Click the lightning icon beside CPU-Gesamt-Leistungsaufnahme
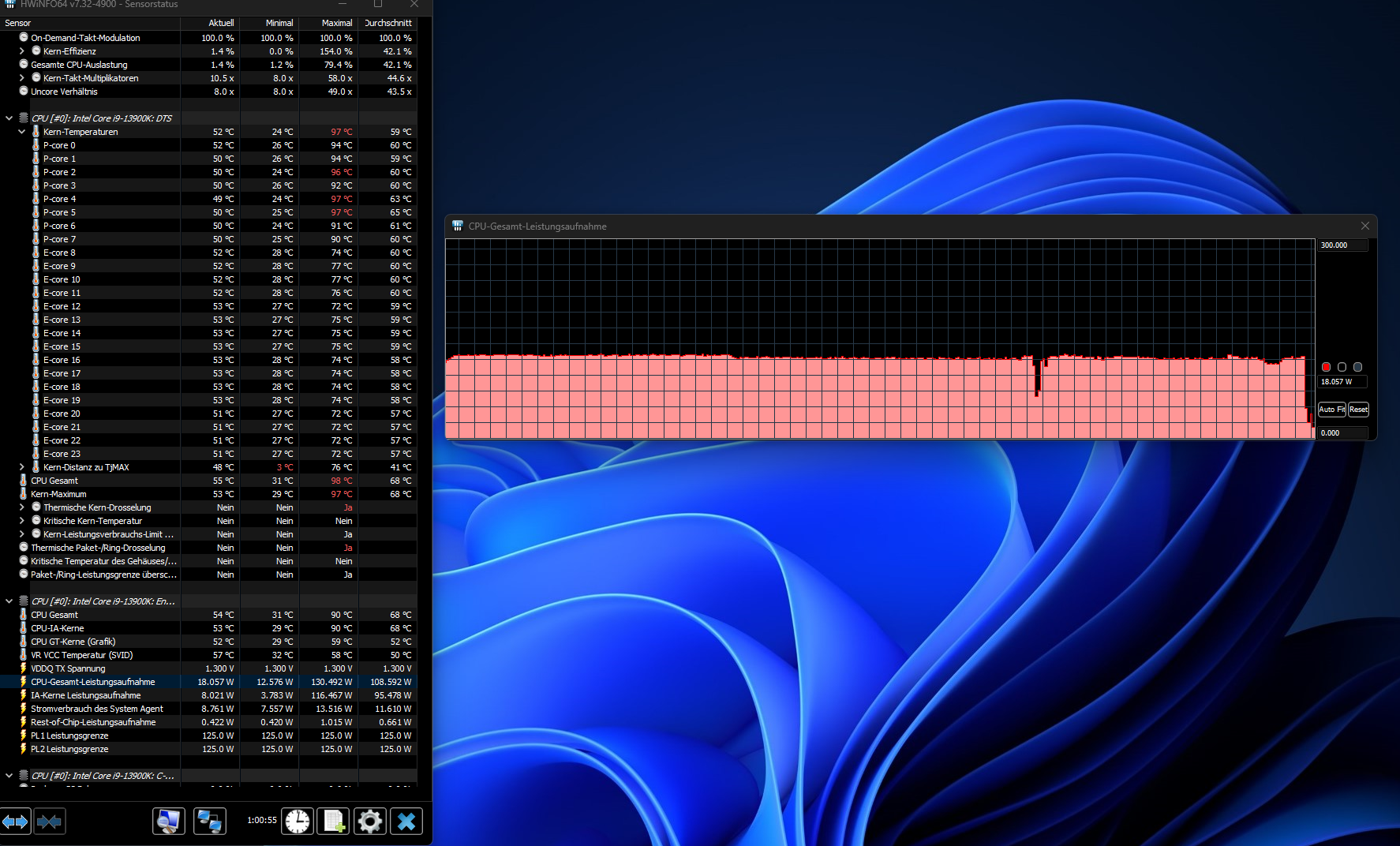Image resolution: width=1400 pixels, height=846 pixels. (x=23, y=682)
